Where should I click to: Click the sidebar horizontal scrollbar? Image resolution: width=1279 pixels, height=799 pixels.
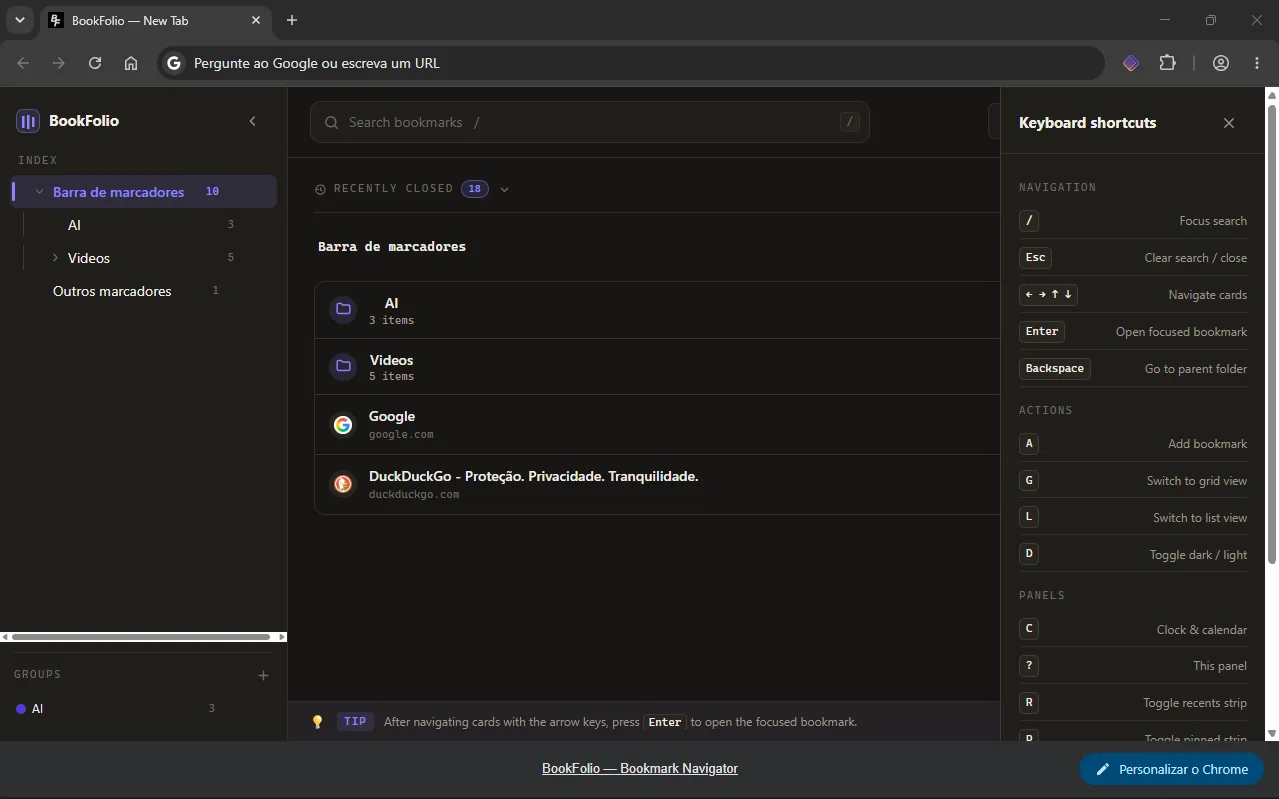[141, 637]
